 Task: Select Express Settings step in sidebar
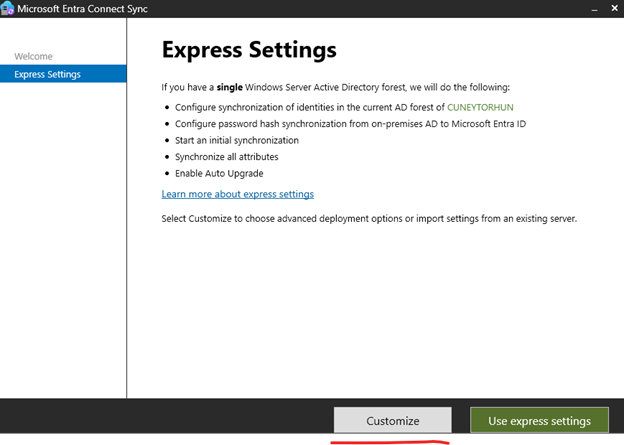[x=47, y=74]
